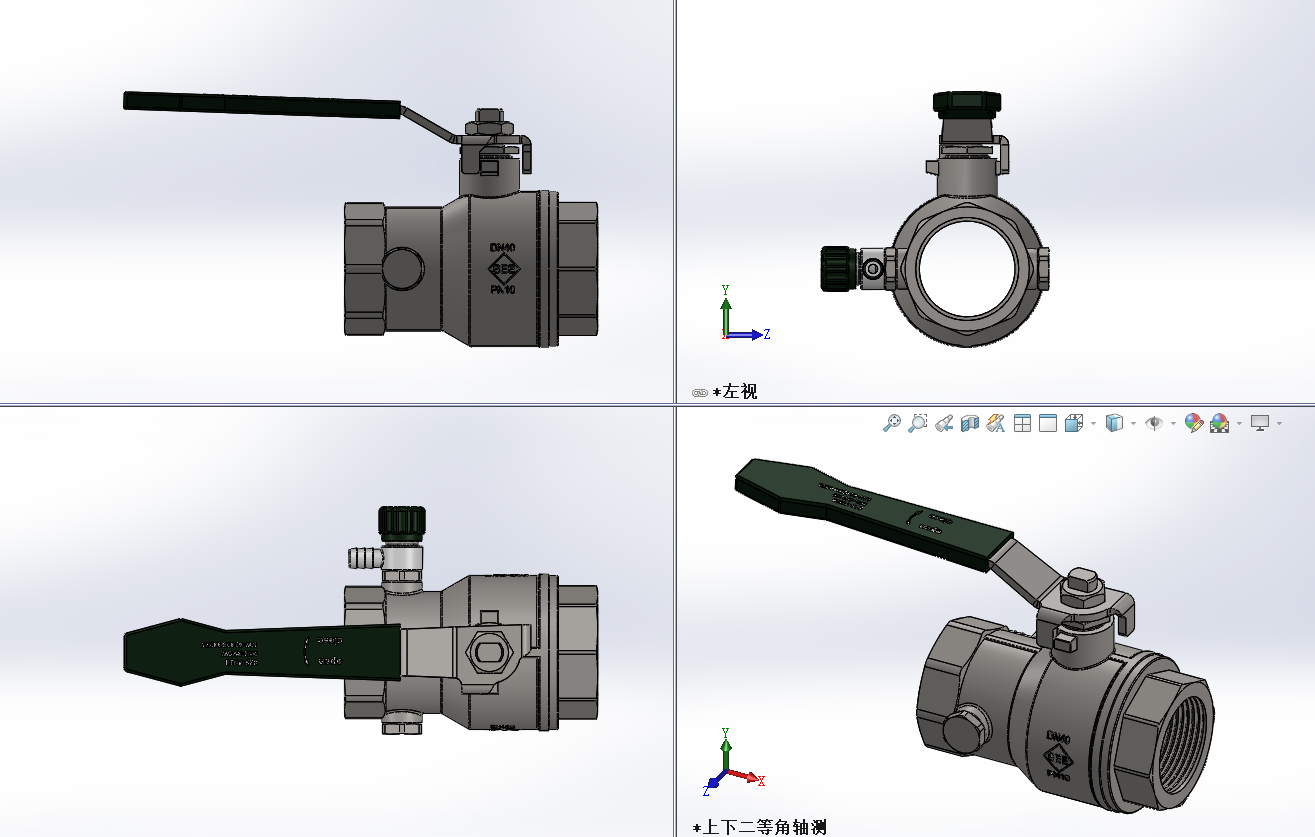Click the 左视 view label
1315x837 pixels.
(740, 392)
